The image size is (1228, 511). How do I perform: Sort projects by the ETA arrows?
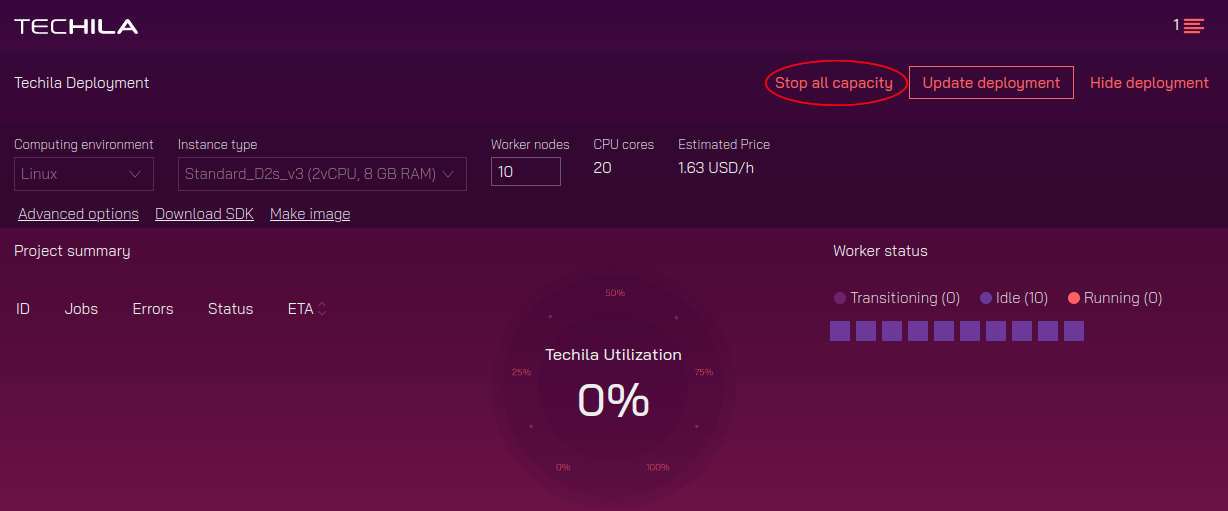322,309
